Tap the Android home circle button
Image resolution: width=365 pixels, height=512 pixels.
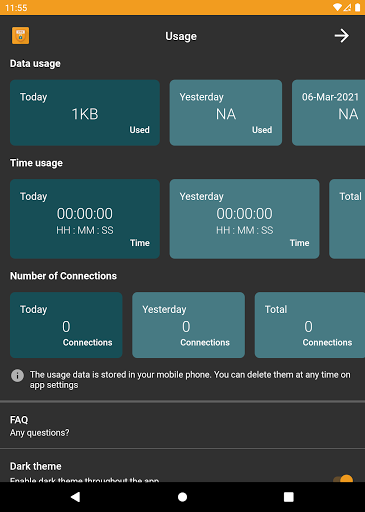click(x=182, y=497)
